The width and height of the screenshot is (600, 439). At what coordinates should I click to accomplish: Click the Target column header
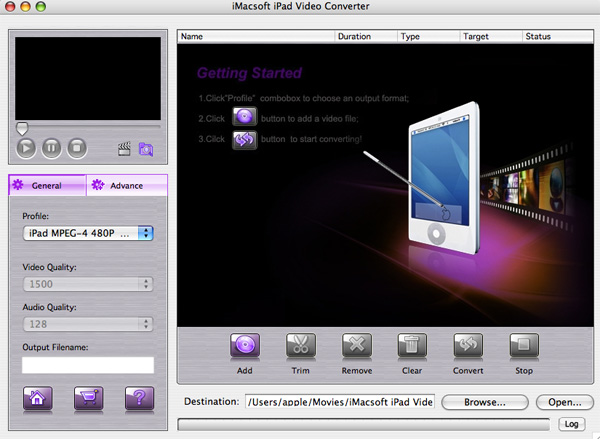pos(491,36)
